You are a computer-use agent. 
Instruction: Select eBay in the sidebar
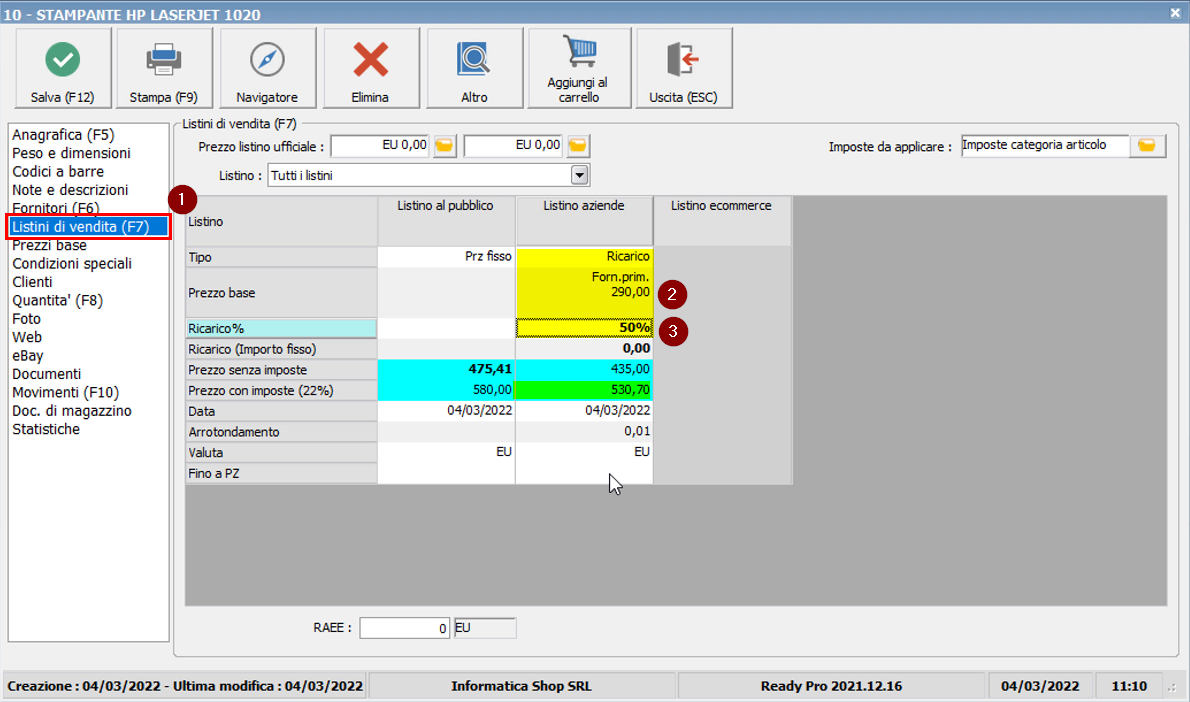point(27,355)
